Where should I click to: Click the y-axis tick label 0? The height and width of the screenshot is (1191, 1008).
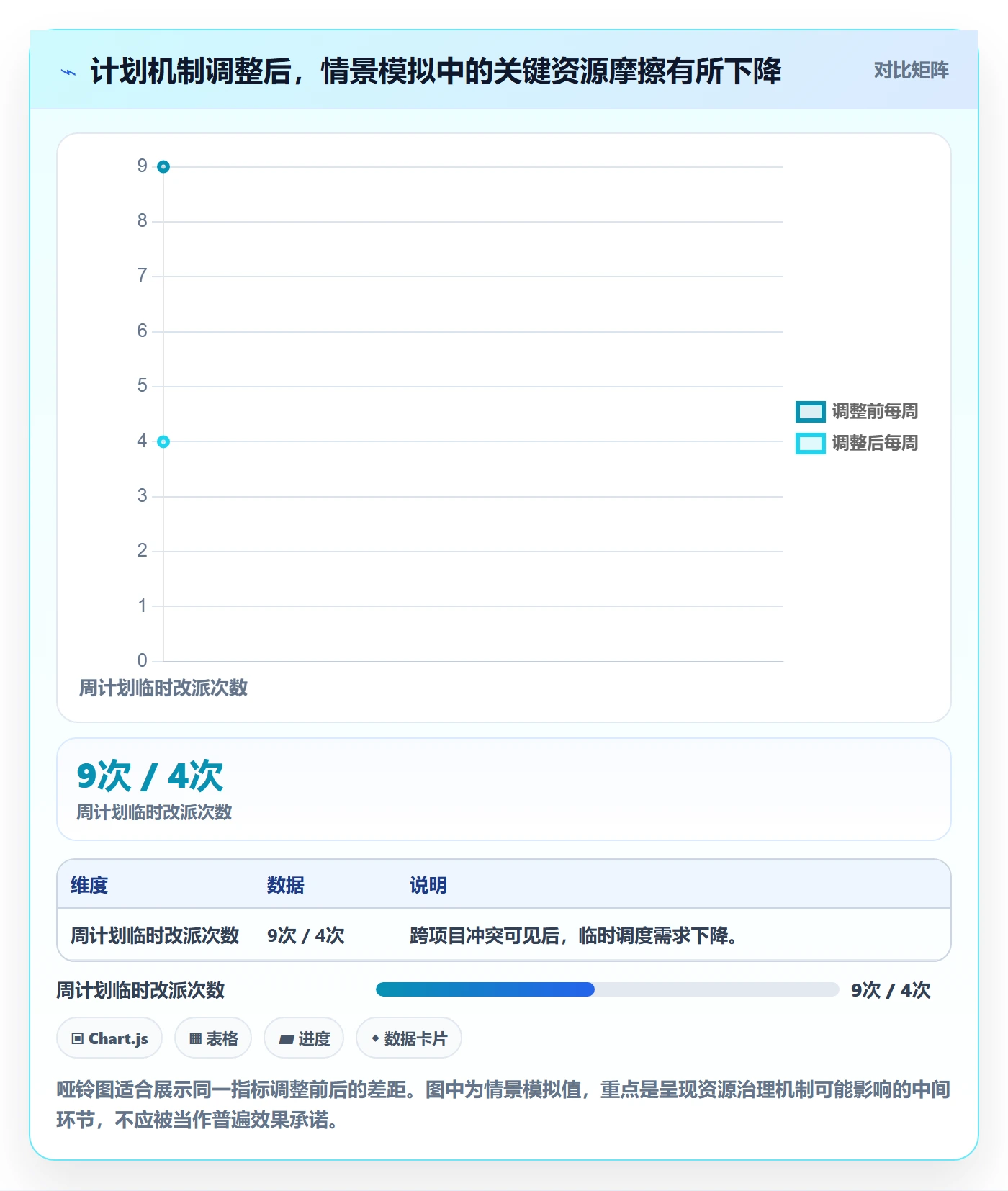pyautogui.click(x=142, y=660)
